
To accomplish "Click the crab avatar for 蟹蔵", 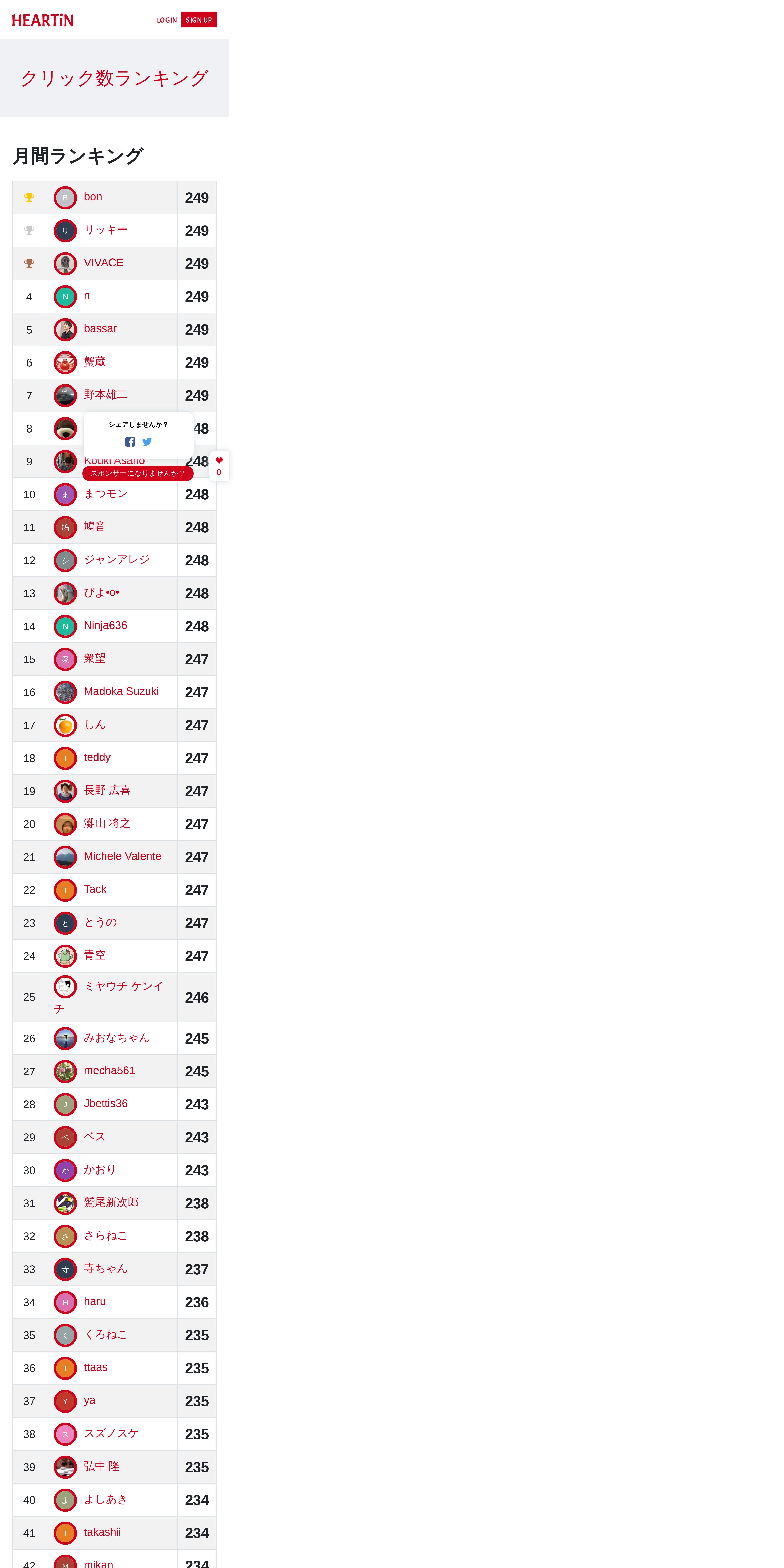I will pos(65,363).
